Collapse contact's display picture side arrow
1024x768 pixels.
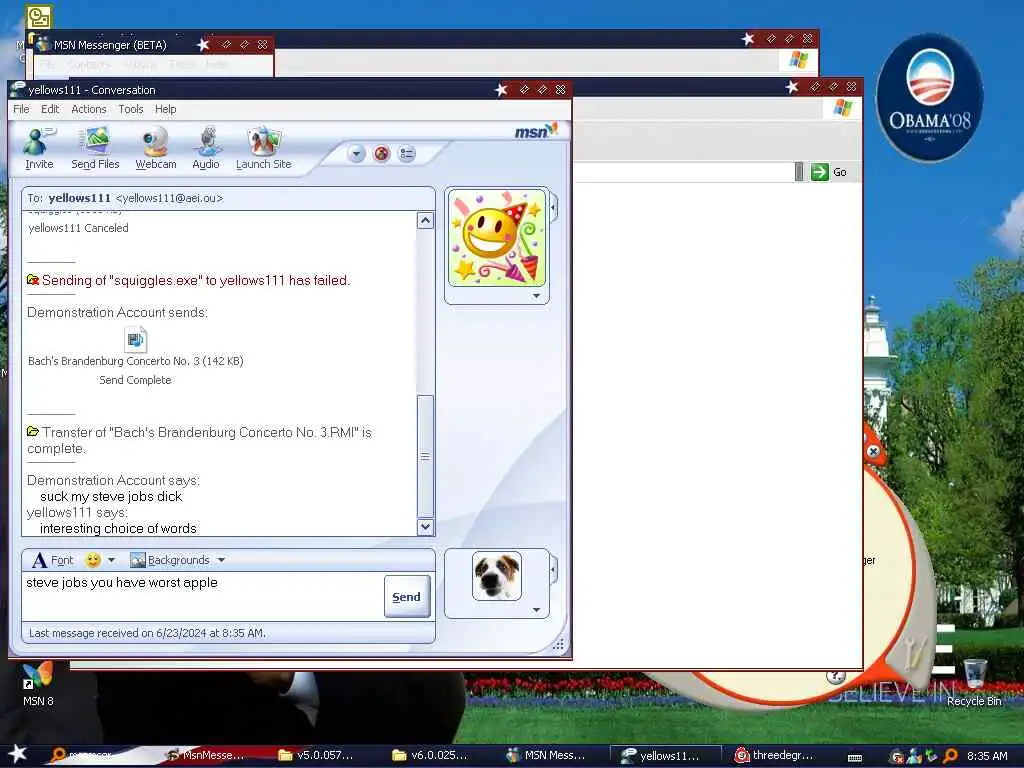point(554,208)
